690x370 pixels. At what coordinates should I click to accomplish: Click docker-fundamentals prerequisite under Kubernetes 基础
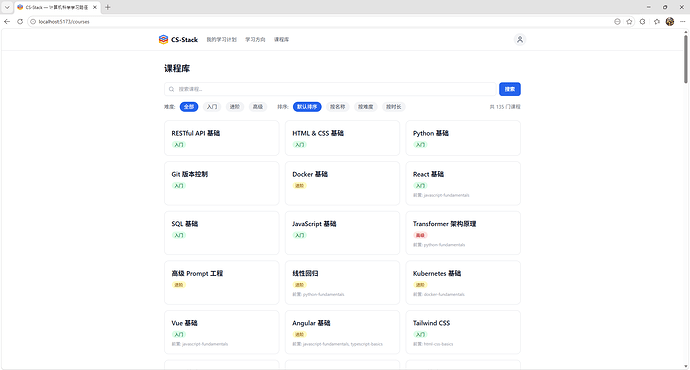click(444, 294)
